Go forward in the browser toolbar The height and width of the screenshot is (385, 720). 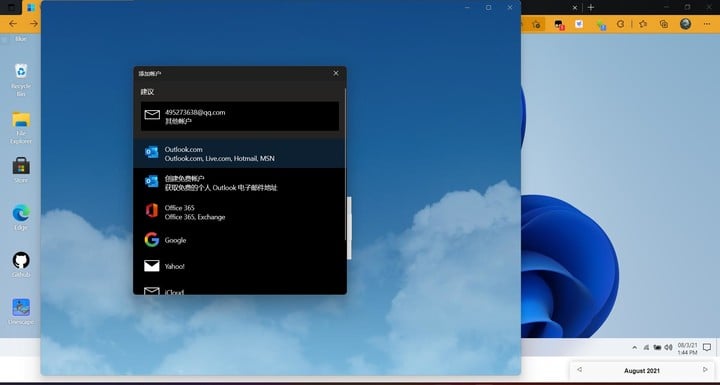[34, 23]
